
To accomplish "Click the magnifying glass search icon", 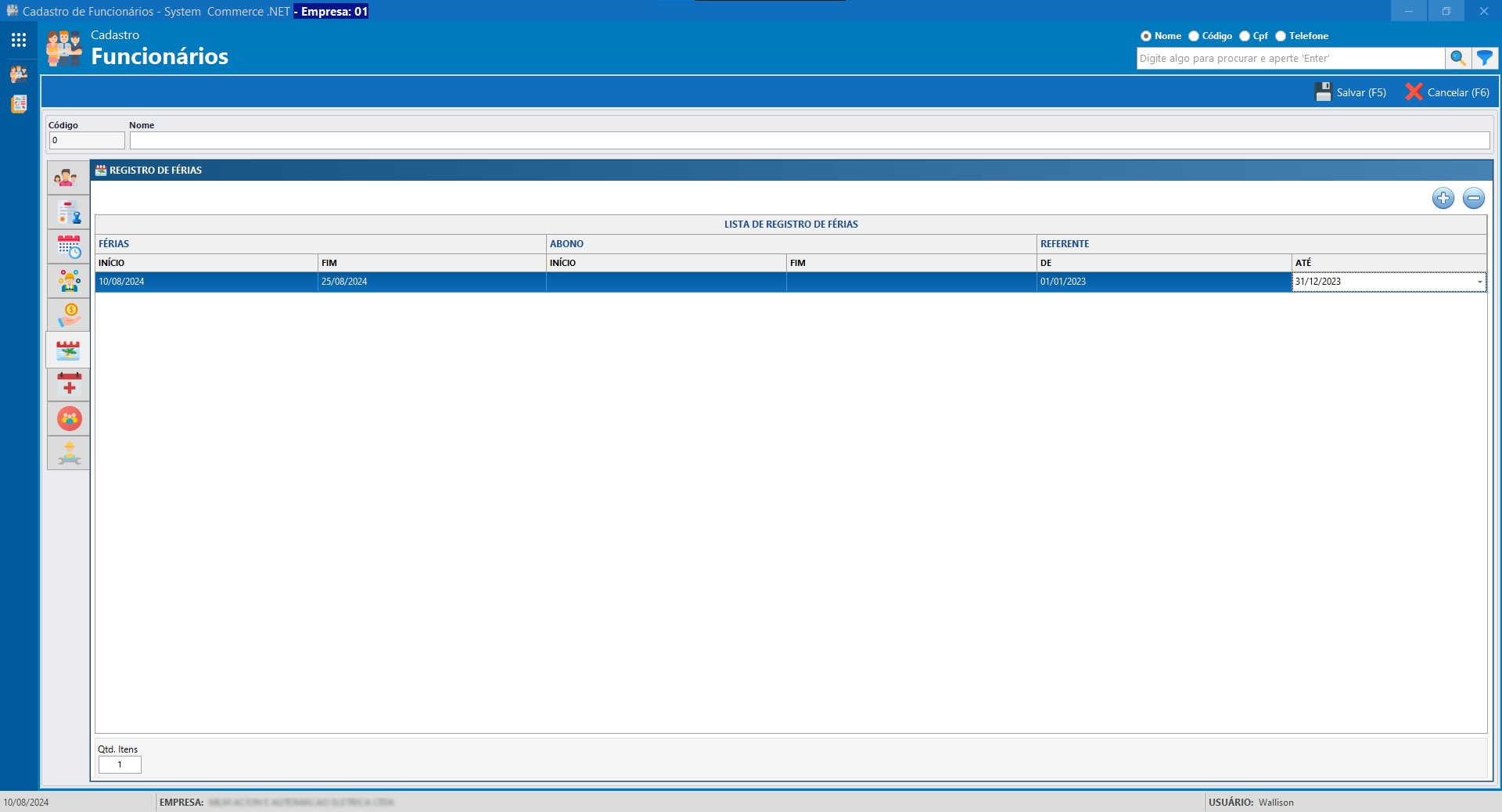I will coord(1457,59).
